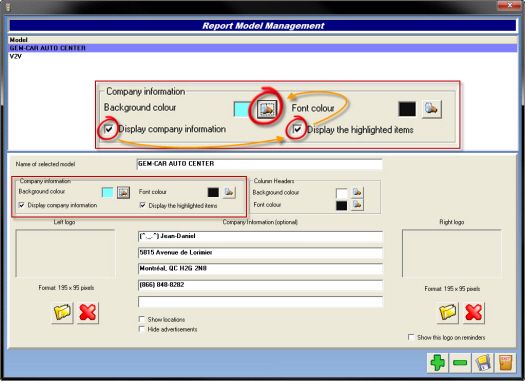Click the Montréal, QC H2G 2N8 field
This screenshot has width=525, height=381.
[x=260, y=269]
